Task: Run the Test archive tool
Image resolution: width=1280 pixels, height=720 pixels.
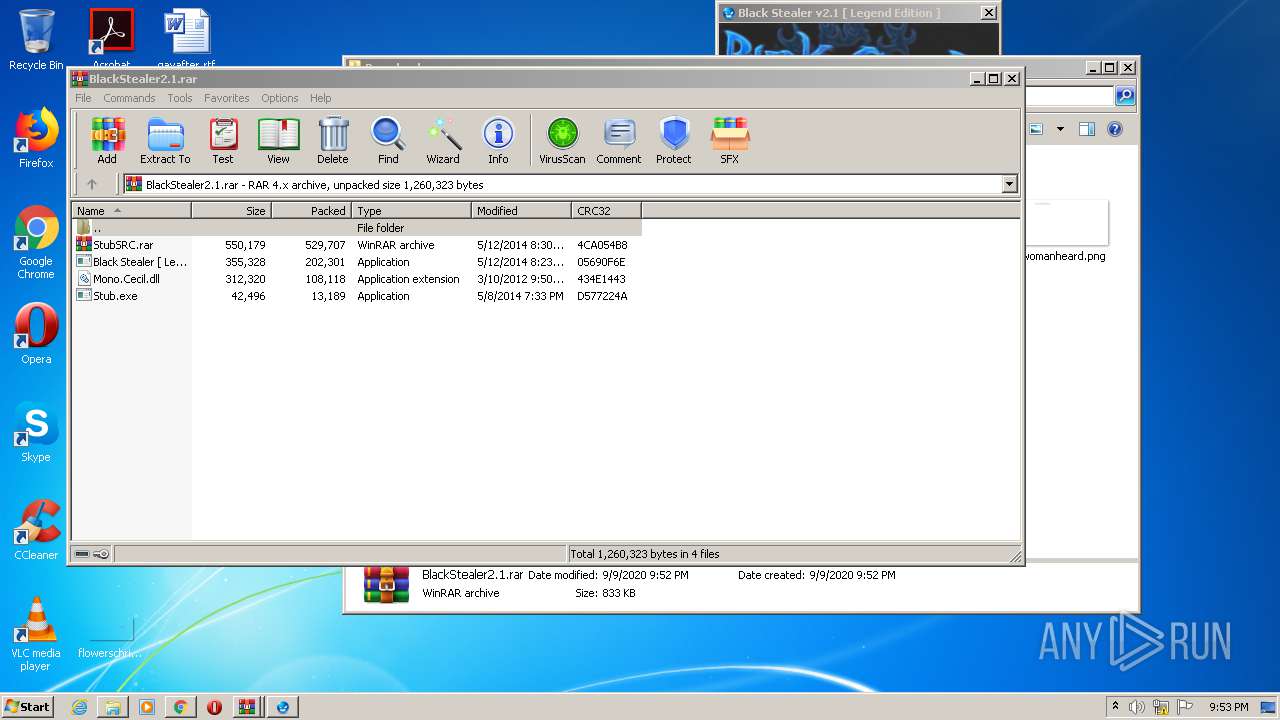Action: [223, 140]
